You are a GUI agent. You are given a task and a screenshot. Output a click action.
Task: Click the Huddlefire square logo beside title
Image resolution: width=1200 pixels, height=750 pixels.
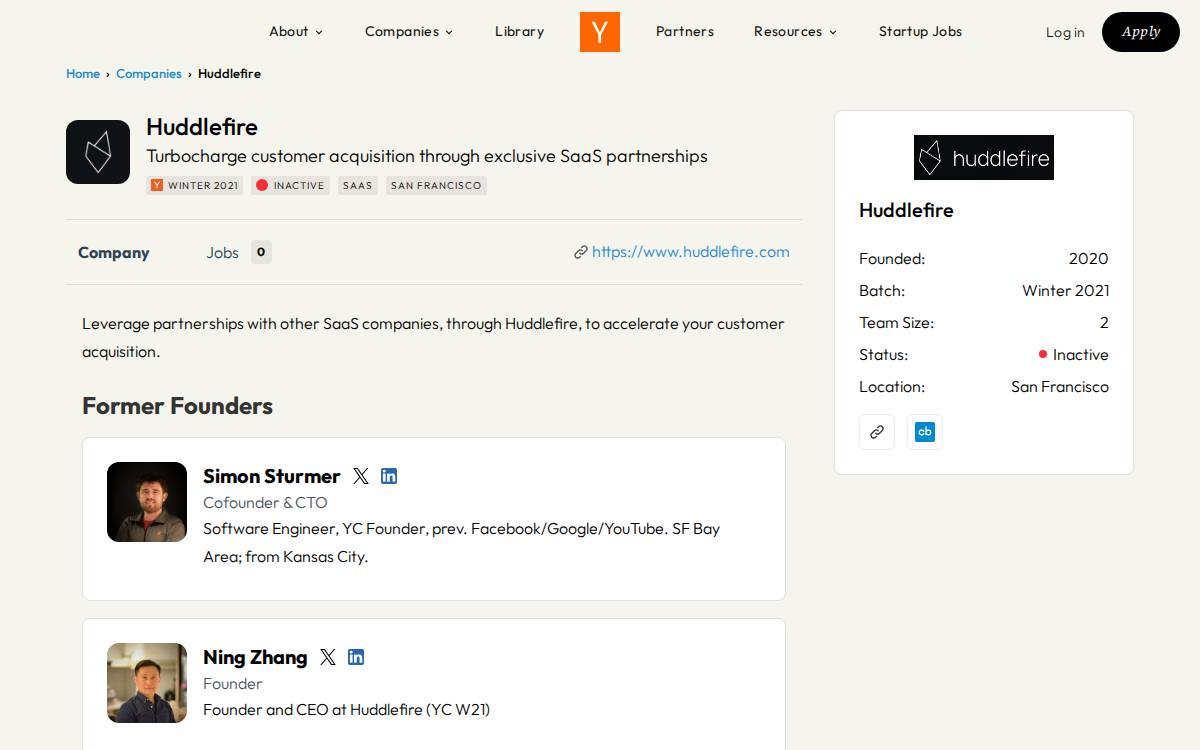(98, 152)
